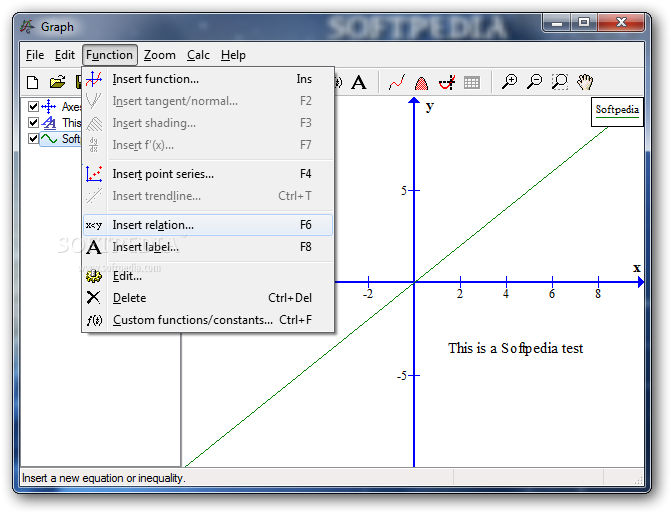Choose Edit... in Function menu
The height and width of the screenshot is (514, 672).
point(208,276)
